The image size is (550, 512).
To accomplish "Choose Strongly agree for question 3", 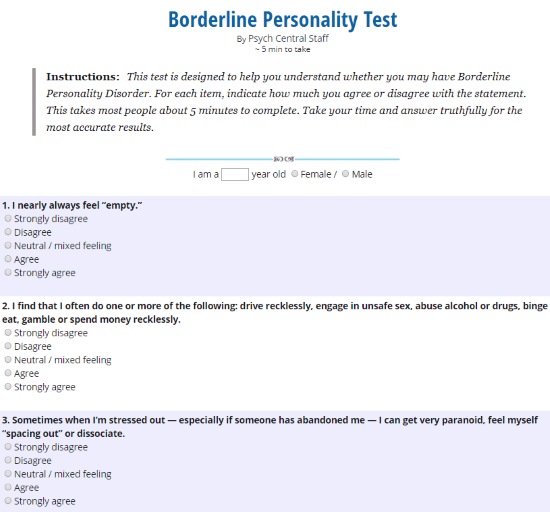I will [x=8, y=501].
